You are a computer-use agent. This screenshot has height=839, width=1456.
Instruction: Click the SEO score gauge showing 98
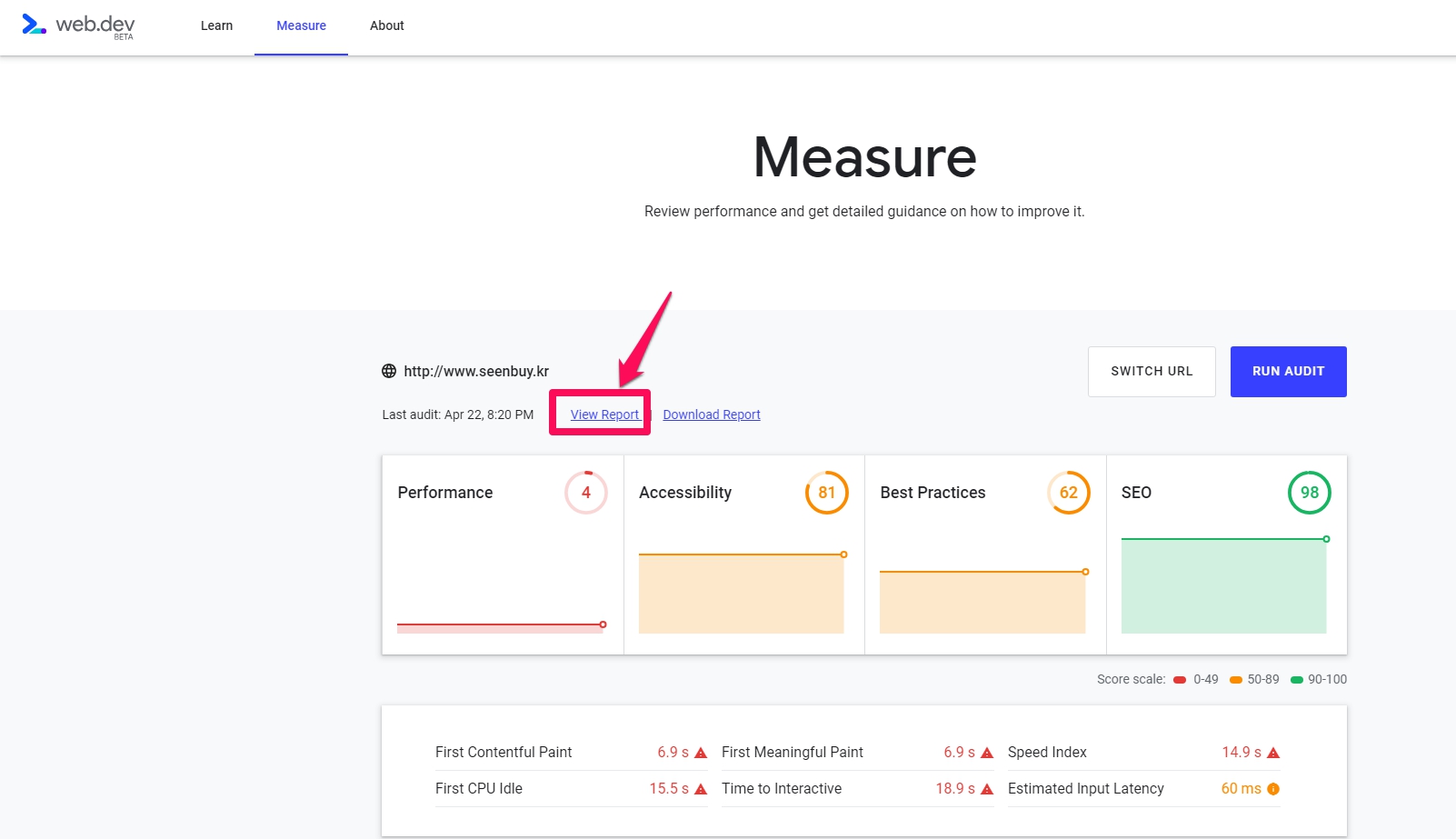1309,493
